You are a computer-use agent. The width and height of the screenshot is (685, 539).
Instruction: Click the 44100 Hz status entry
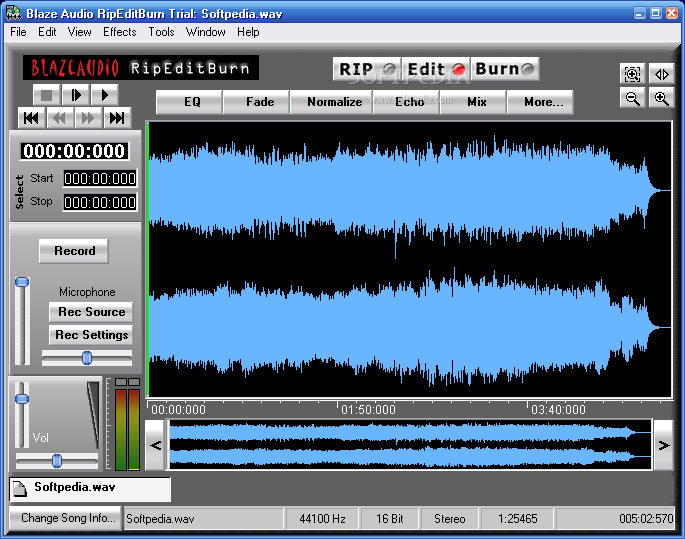tap(322, 519)
